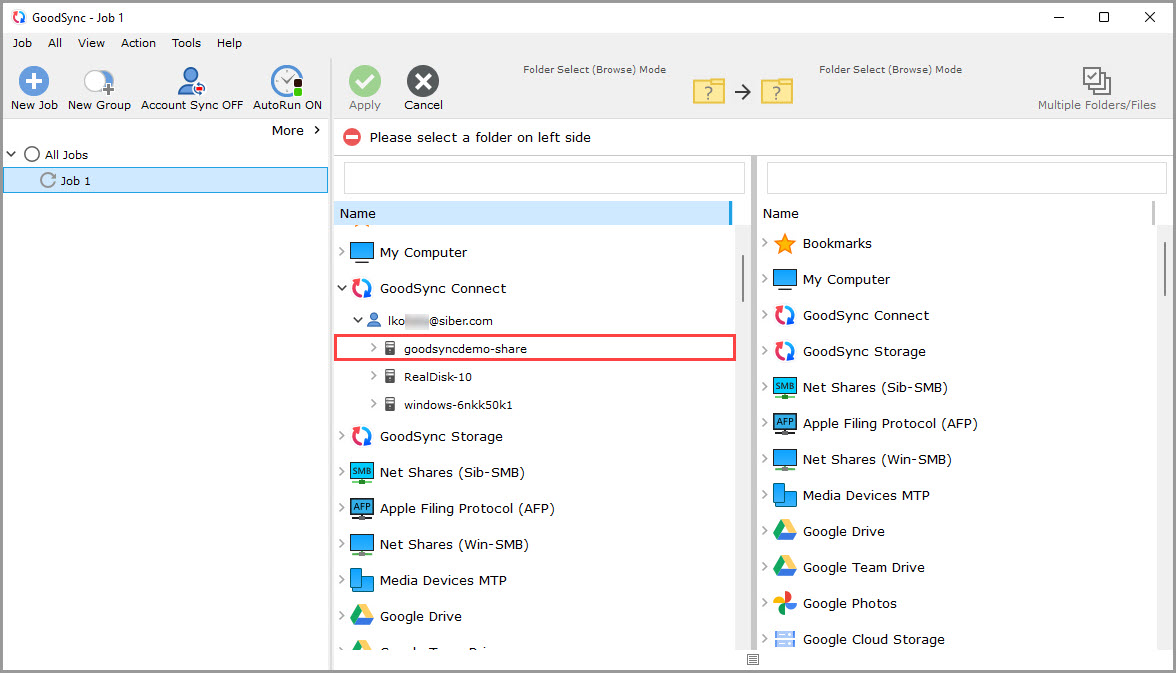Image resolution: width=1176 pixels, height=673 pixels.
Task: Select RealDisk-10 in left pane
Action: pos(438,377)
